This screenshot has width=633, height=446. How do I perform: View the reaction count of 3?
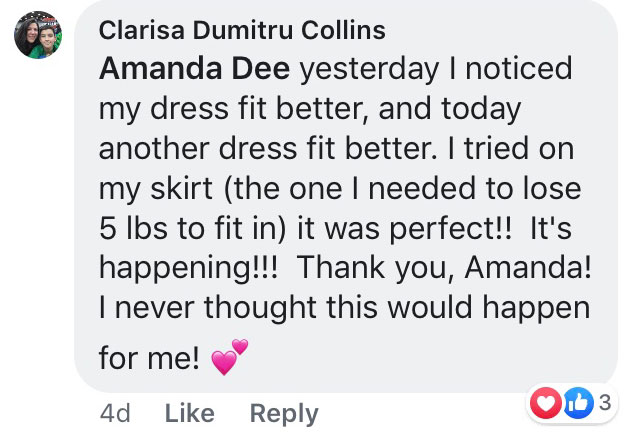coord(602,404)
